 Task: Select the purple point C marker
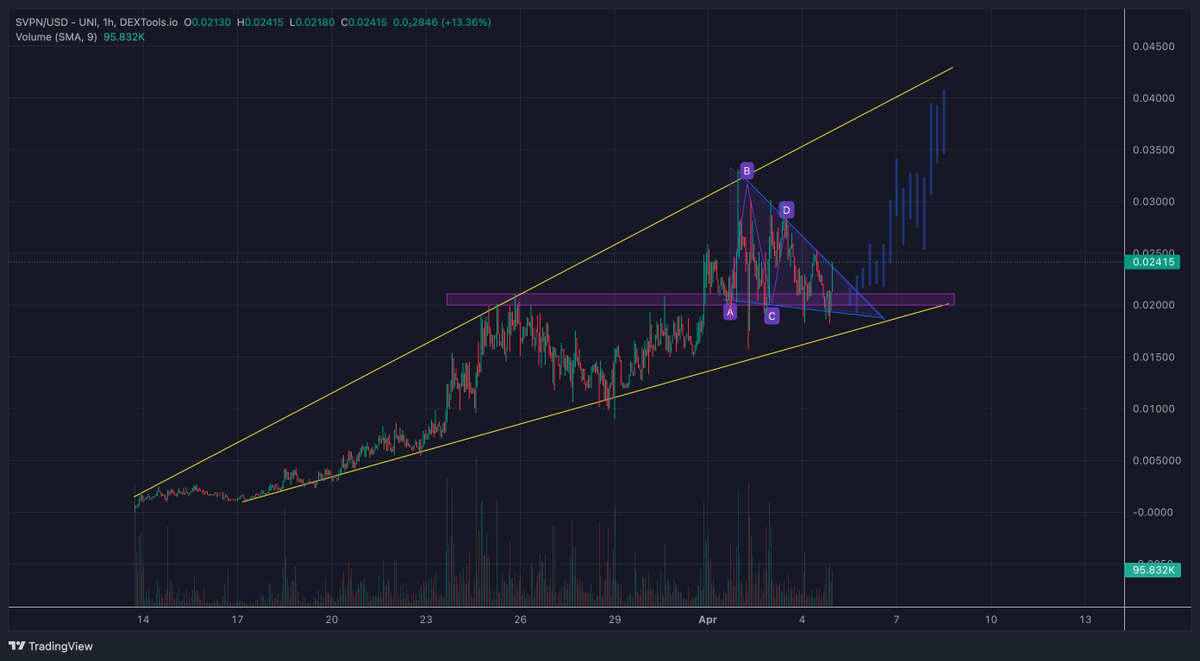(771, 315)
